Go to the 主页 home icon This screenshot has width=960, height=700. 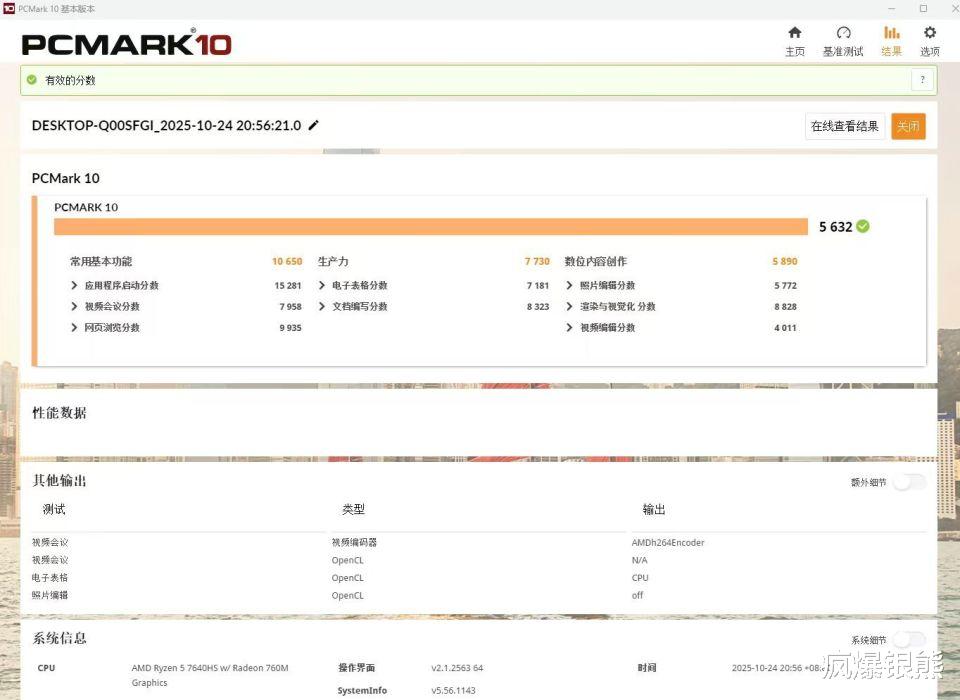795,32
